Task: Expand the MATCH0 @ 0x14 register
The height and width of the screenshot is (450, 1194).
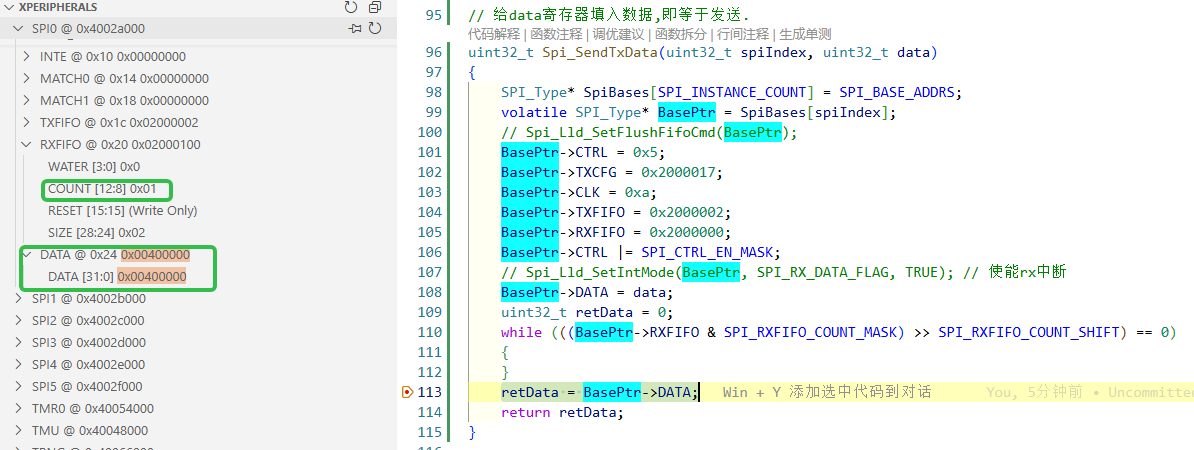Action: pyautogui.click(x=27, y=78)
